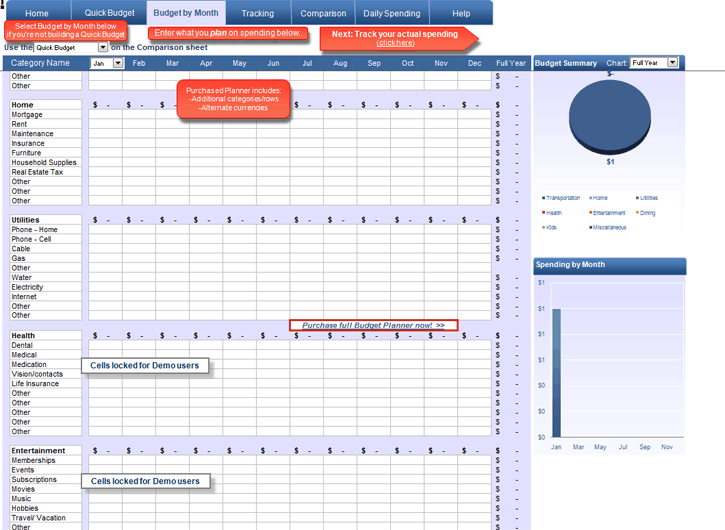The width and height of the screenshot is (725, 530).
Task: Select the Phone - Cell row
Action: [45, 239]
